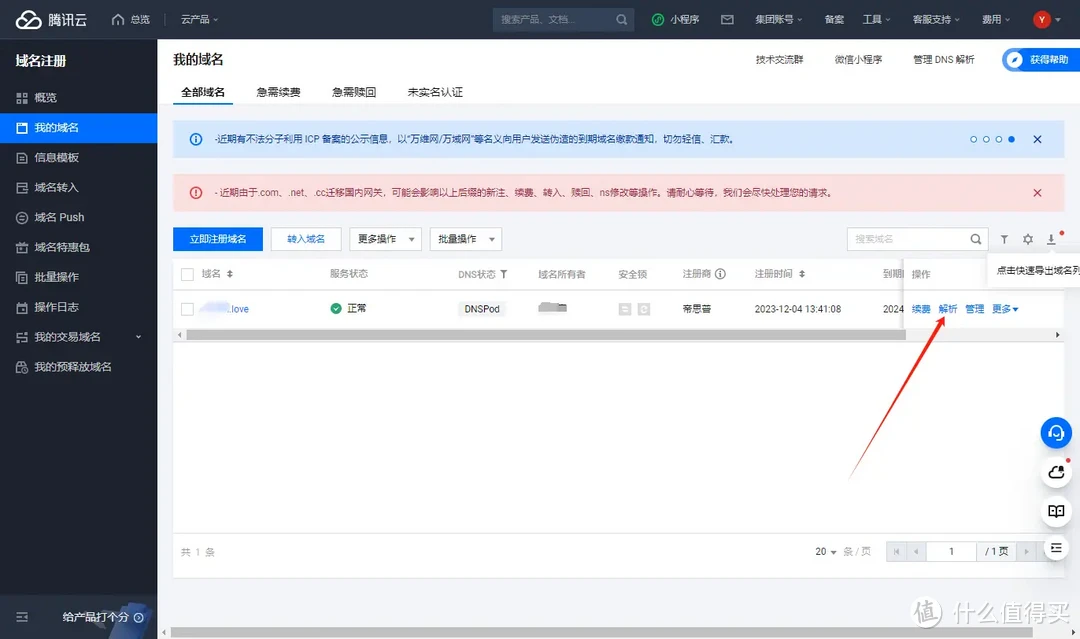
Task: Open the message mail icon
Action: pyautogui.click(x=727, y=19)
